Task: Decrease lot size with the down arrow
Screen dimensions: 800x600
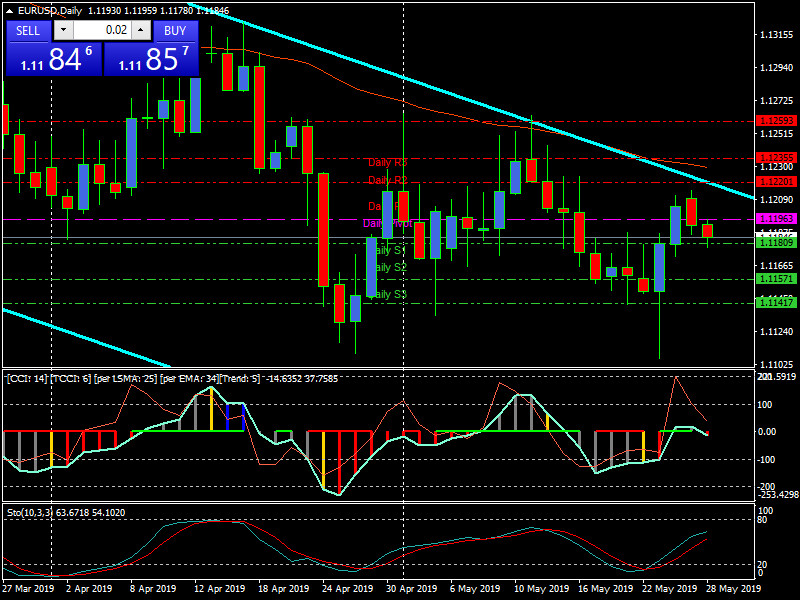Action: click(63, 30)
